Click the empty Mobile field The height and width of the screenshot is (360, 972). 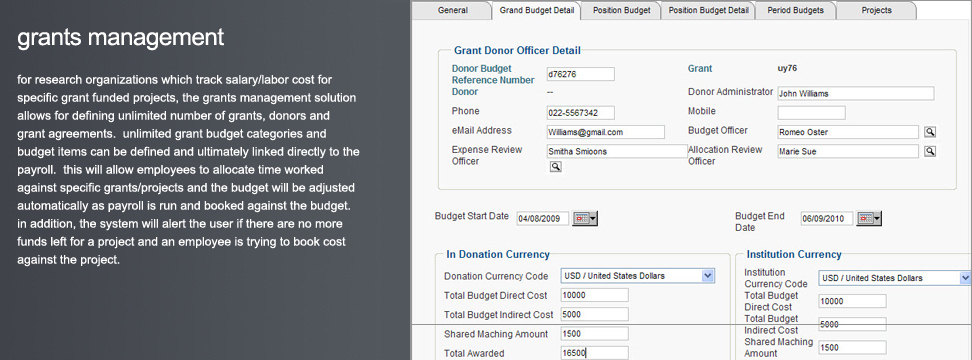[x=811, y=113]
